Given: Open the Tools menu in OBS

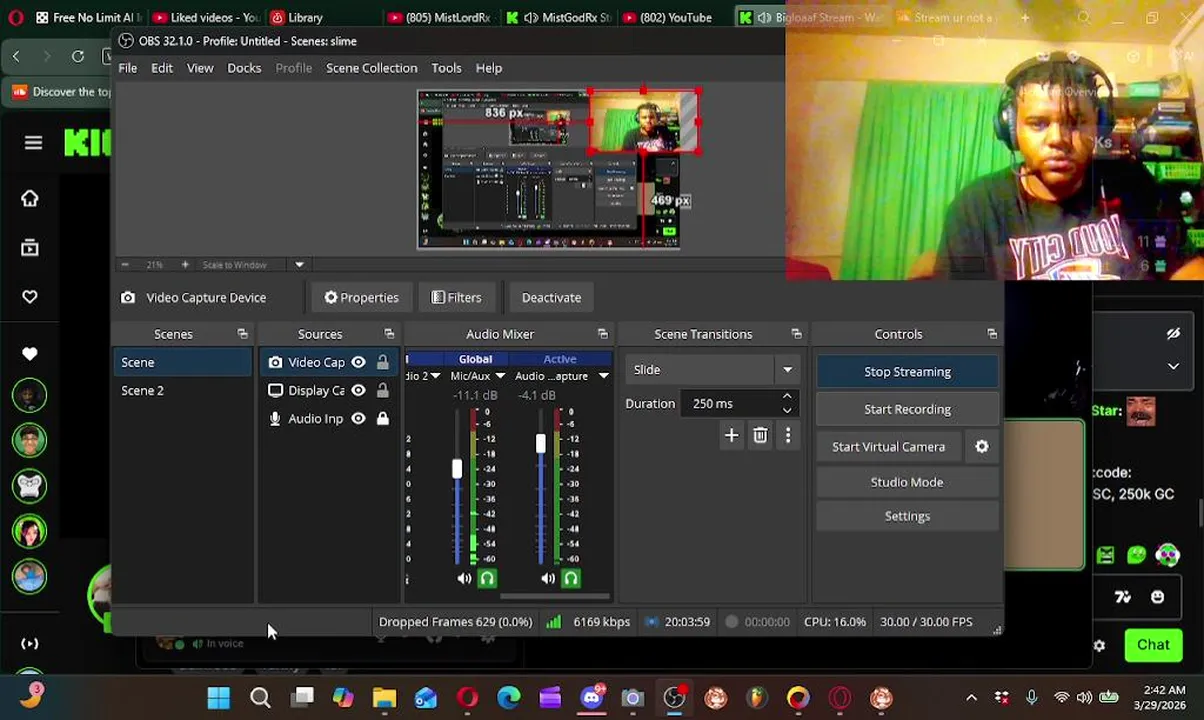Looking at the screenshot, I should click(x=446, y=68).
